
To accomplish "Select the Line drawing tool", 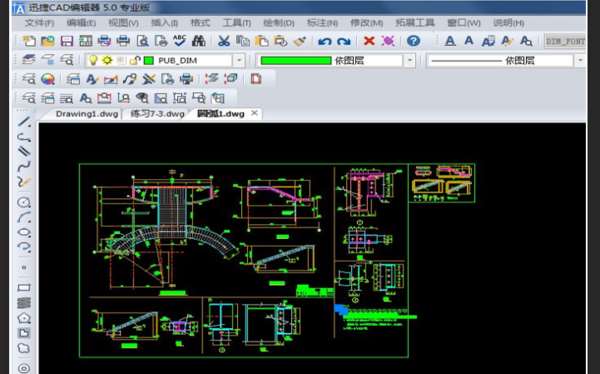I will click(24, 122).
